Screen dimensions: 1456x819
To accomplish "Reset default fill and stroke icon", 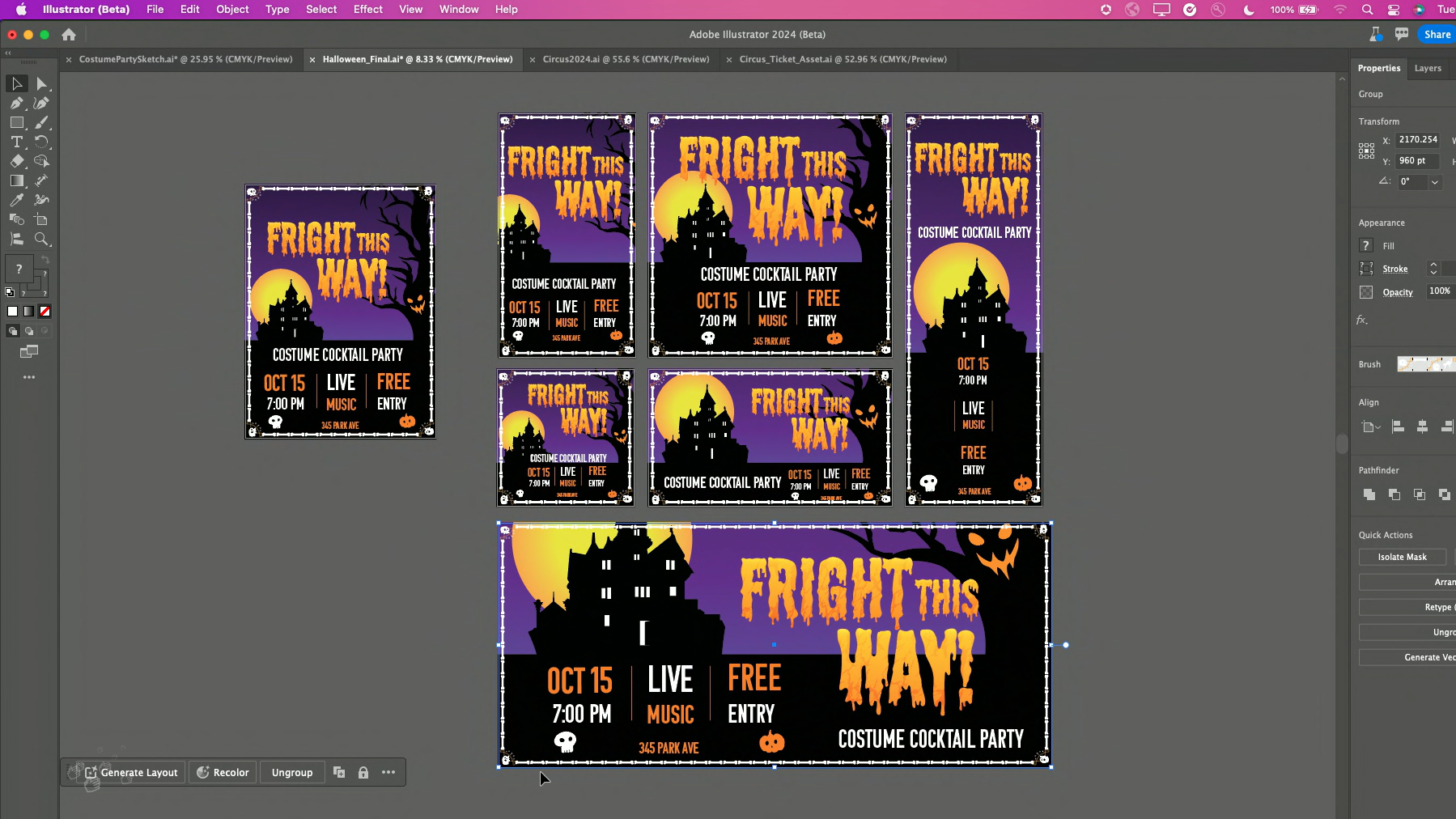I will click(x=10, y=292).
